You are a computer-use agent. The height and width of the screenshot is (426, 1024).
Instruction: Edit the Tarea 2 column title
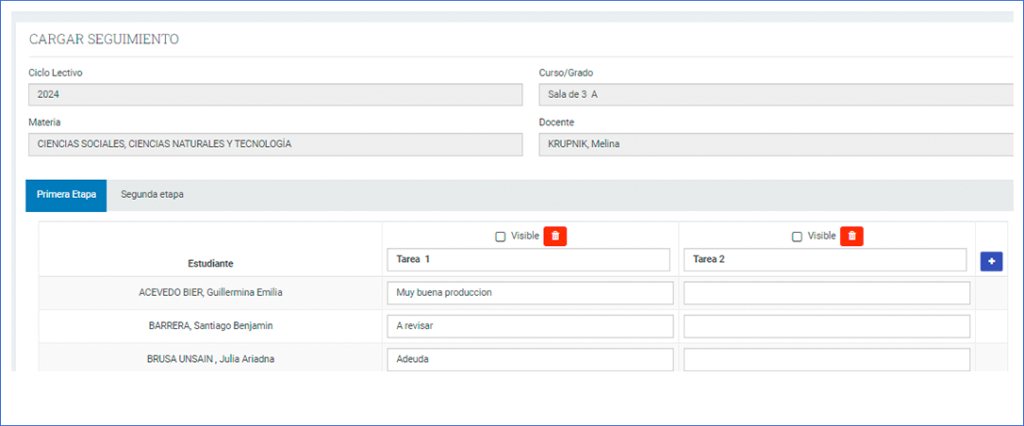825,260
